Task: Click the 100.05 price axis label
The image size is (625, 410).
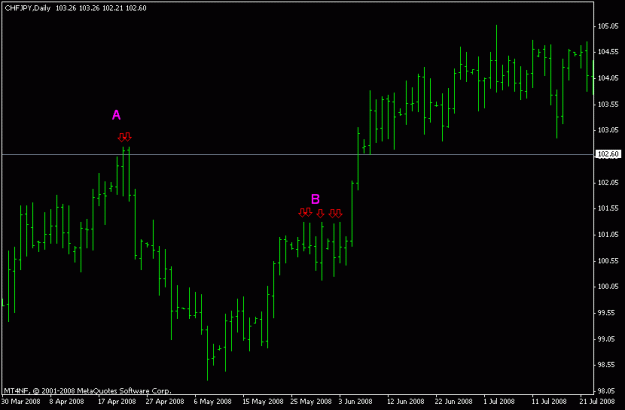Action: point(608,287)
